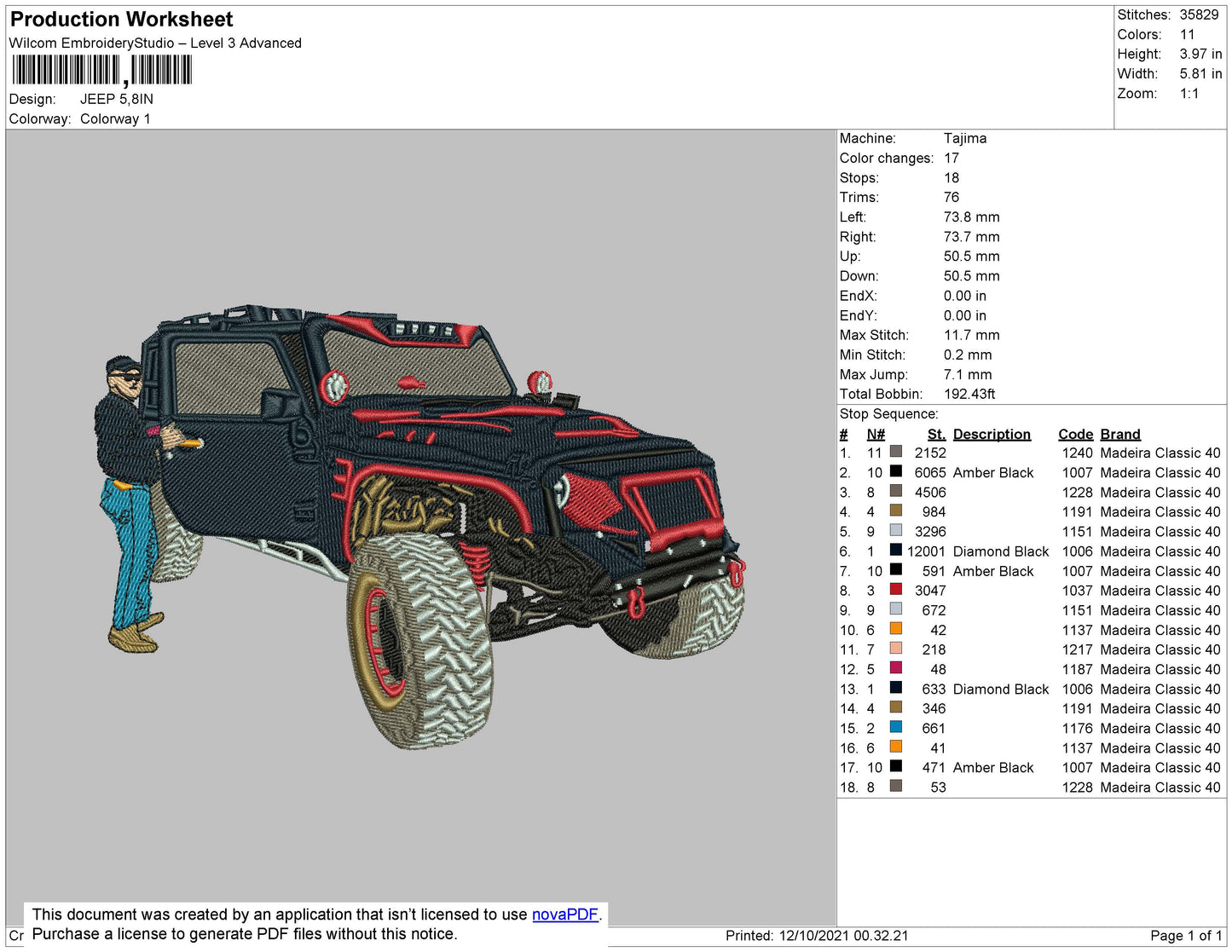Image resolution: width=1232 pixels, height=952 pixels.
Task: Click the swatch for stop 3 code 1228
Action: [896, 491]
